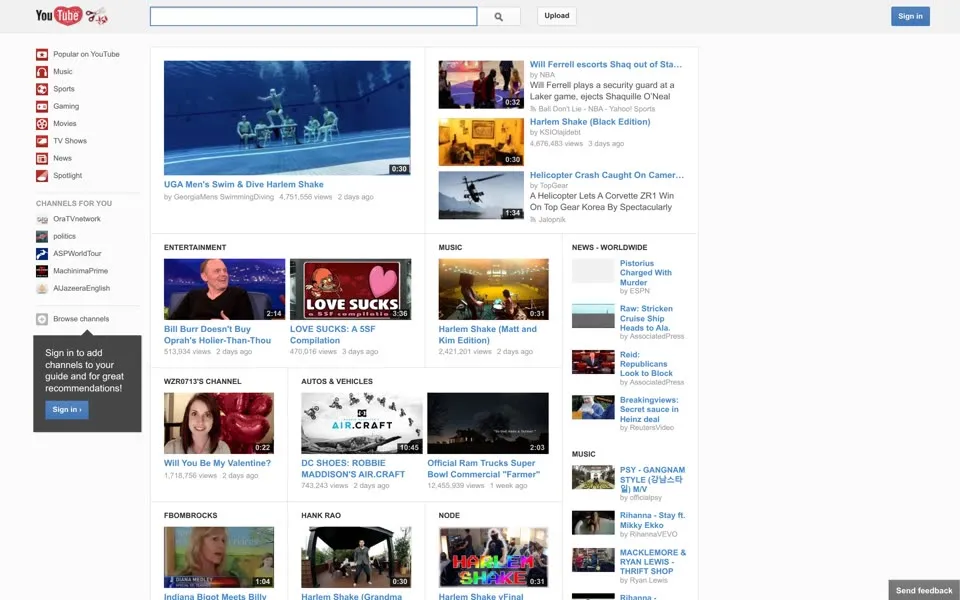Screen dimensions: 960x600
Task: Open KSIOlajidebt channel link
Action: pos(560,132)
